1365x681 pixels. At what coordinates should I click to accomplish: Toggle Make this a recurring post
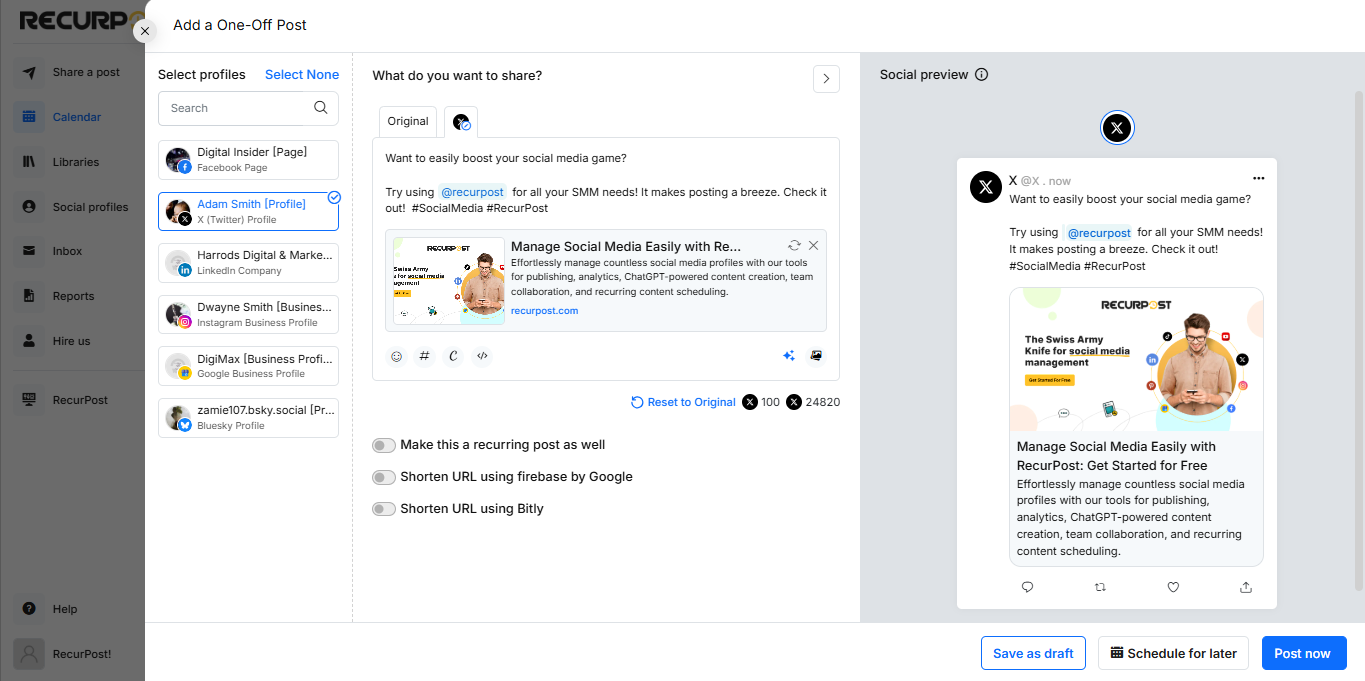pyautogui.click(x=384, y=445)
